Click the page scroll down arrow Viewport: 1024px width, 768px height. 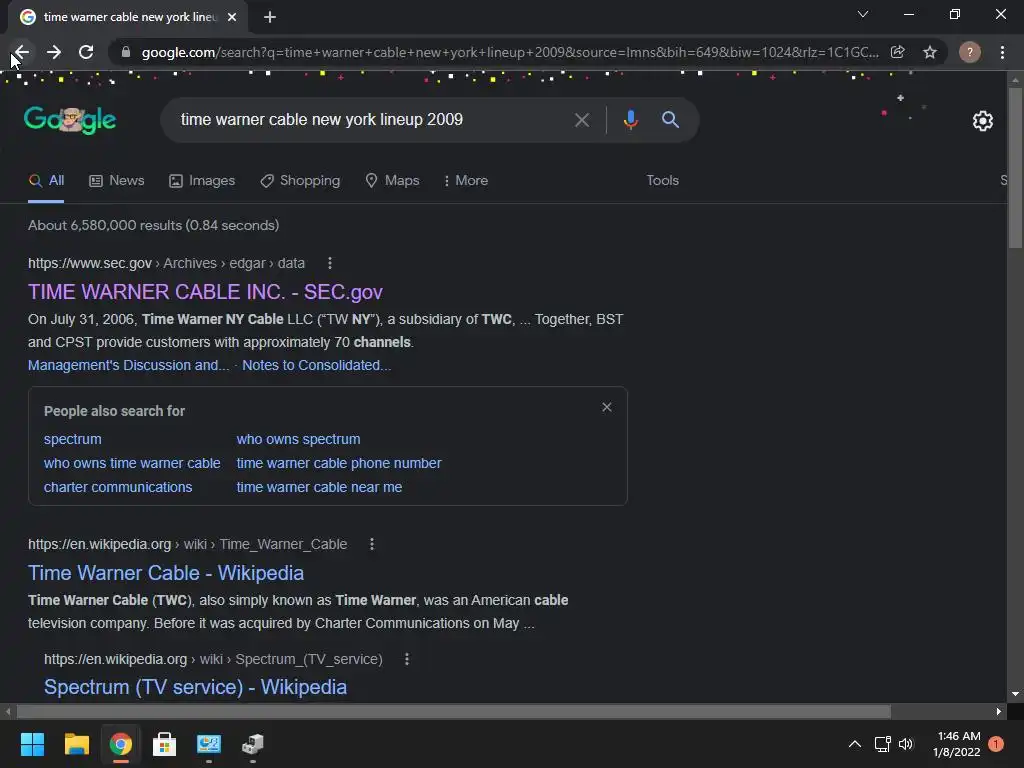click(x=1015, y=694)
